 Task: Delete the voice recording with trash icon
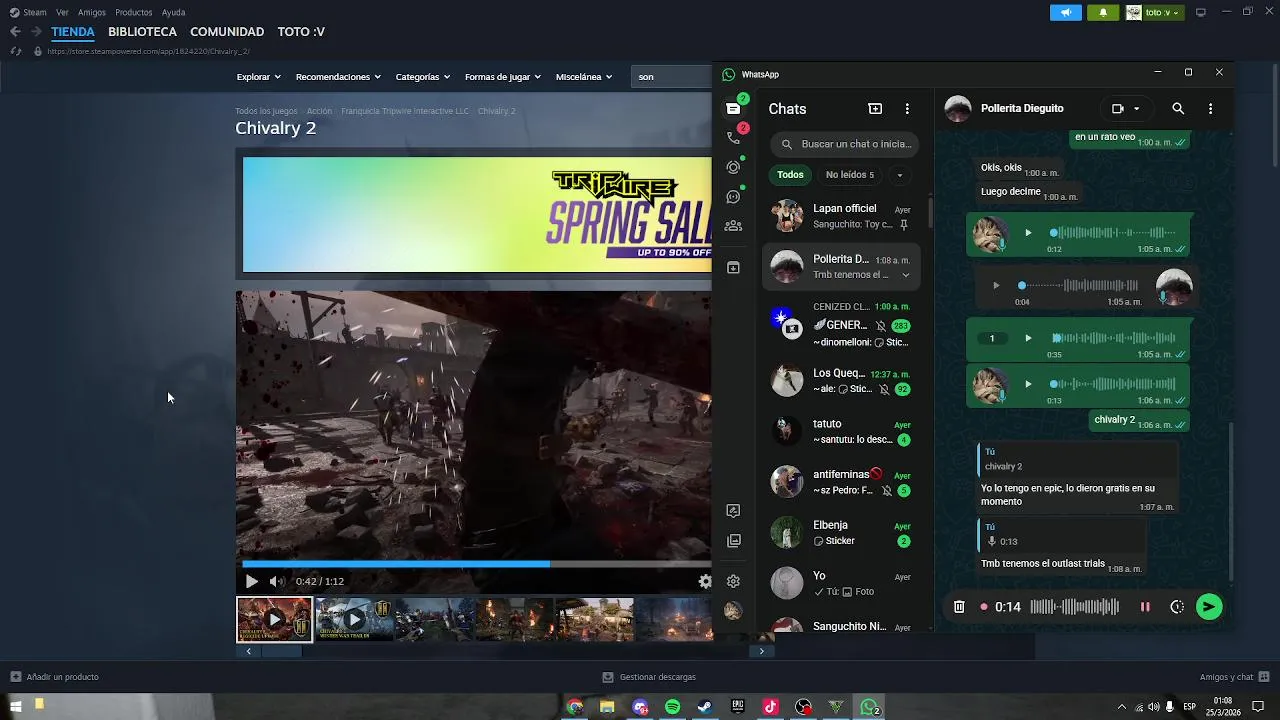[959, 607]
